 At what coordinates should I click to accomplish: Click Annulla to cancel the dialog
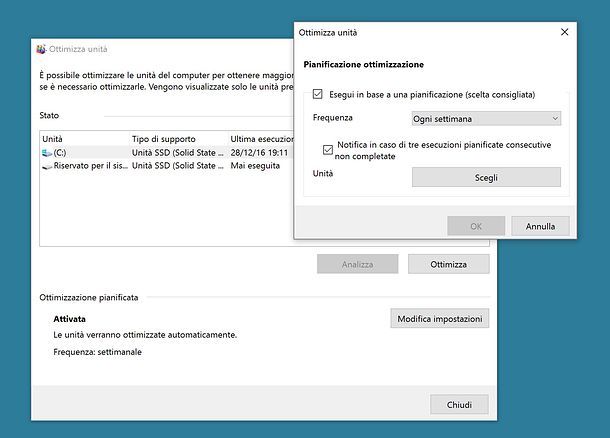pos(540,226)
